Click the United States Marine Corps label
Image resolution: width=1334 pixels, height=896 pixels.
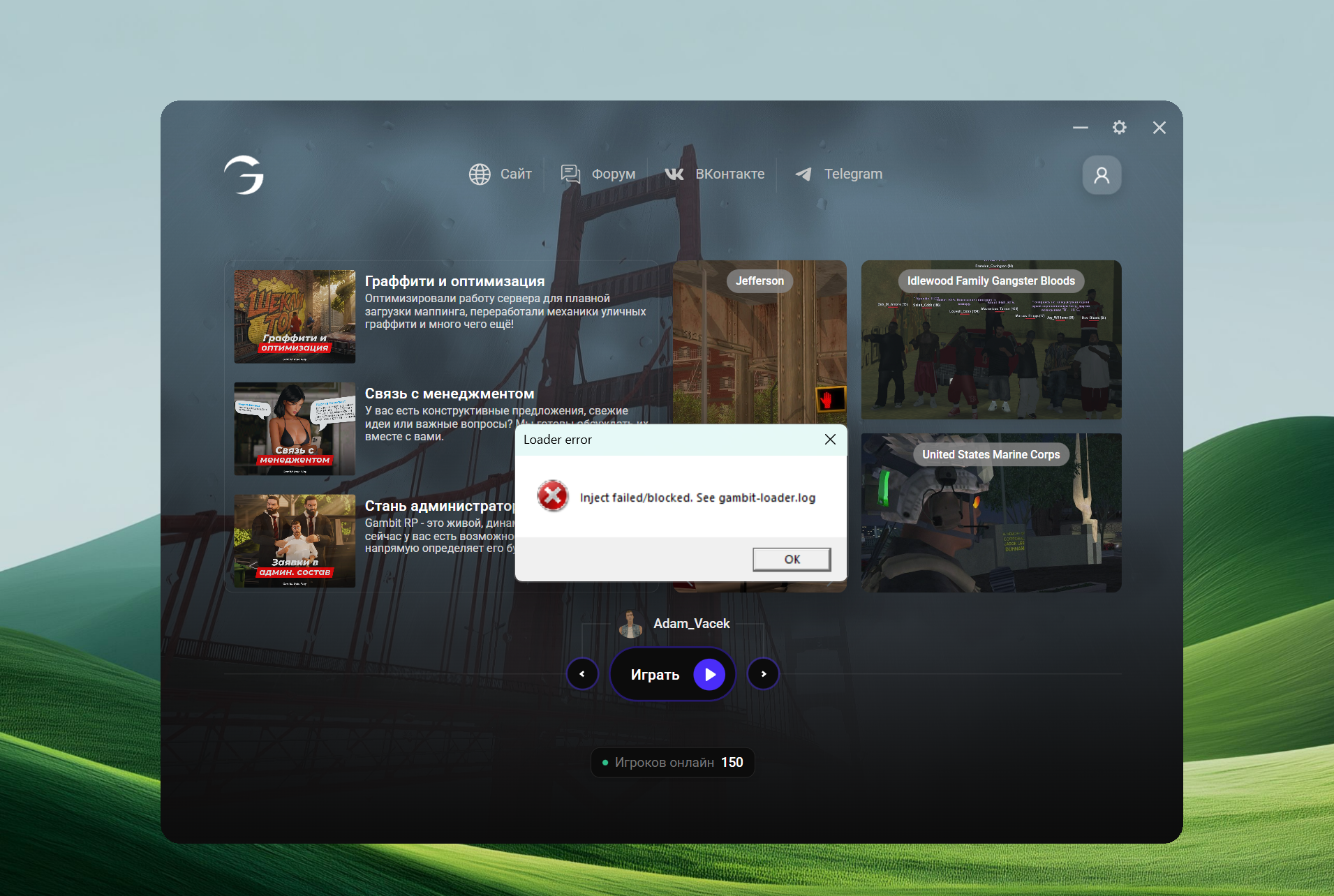[991, 454]
